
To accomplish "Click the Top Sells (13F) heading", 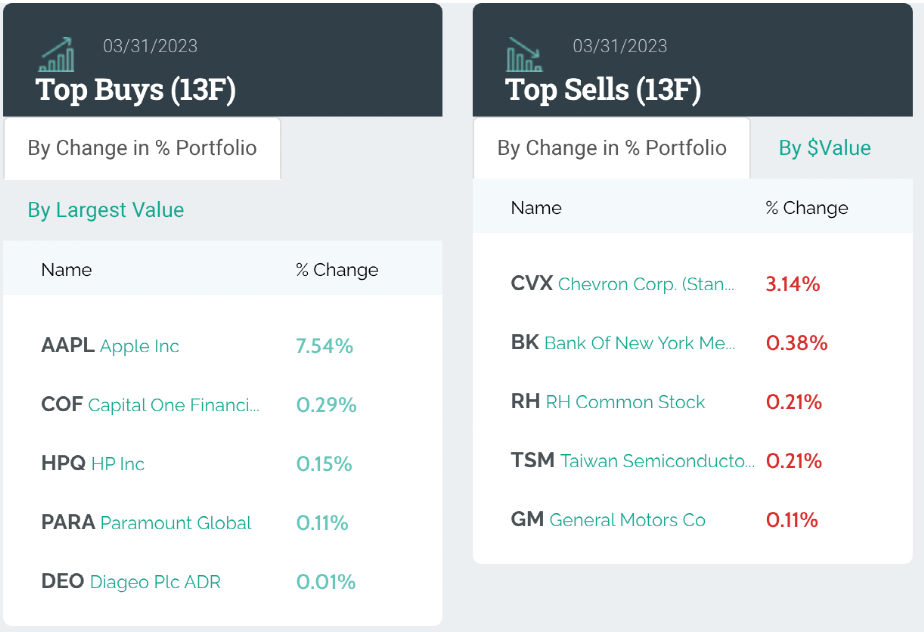I will click(x=603, y=89).
